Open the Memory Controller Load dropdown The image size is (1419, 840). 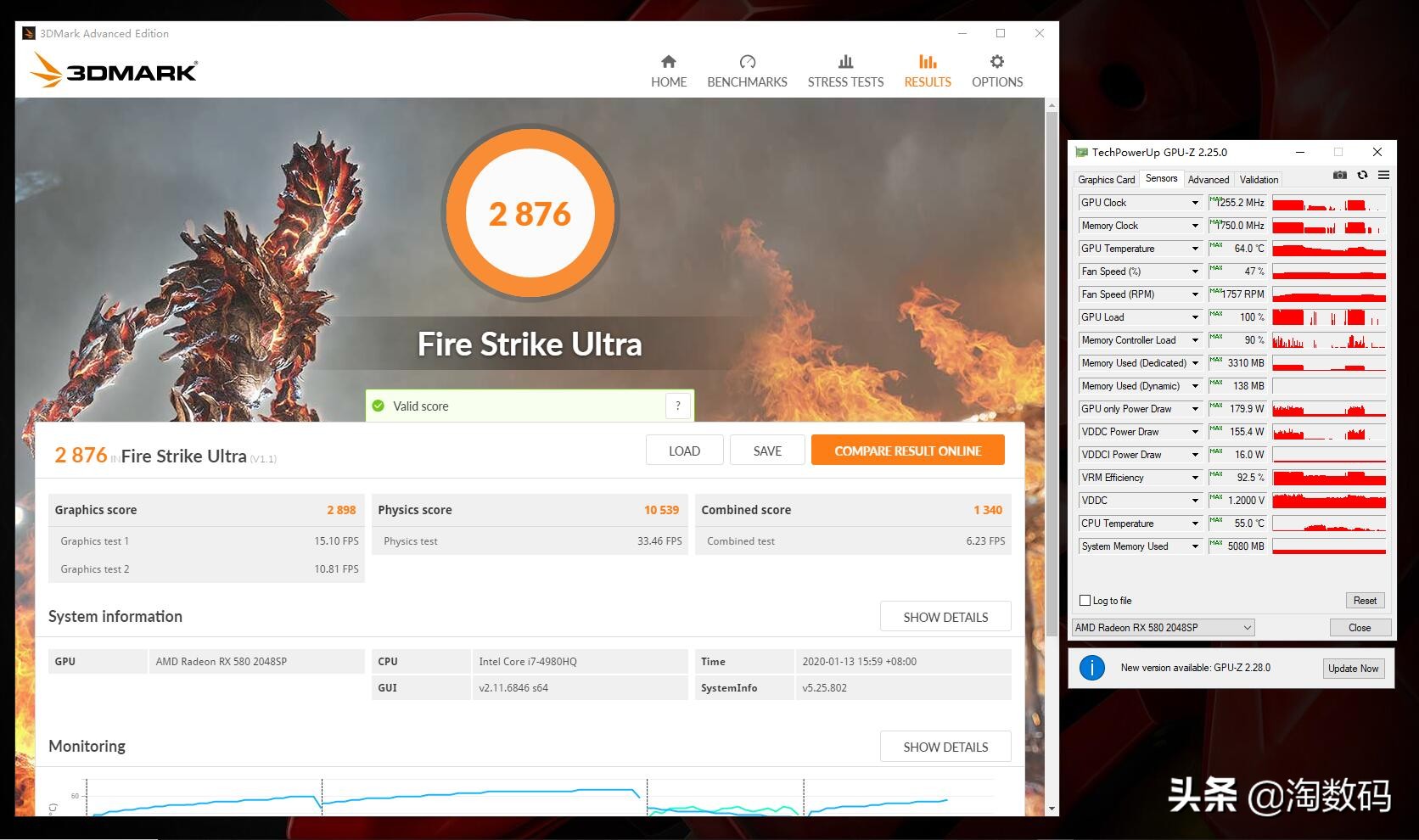coord(1195,340)
